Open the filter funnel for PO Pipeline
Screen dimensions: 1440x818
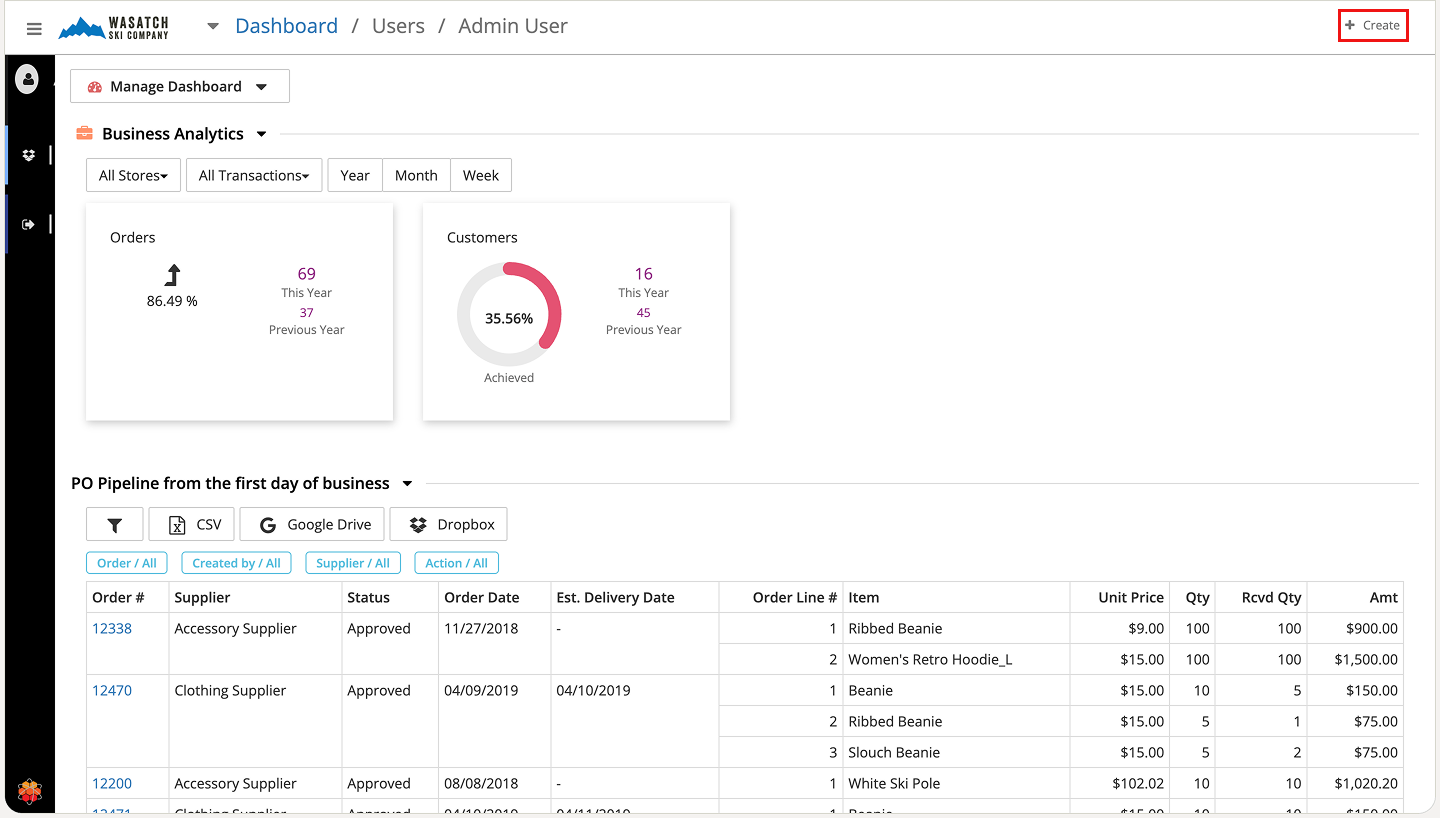[x=115, y=524]
